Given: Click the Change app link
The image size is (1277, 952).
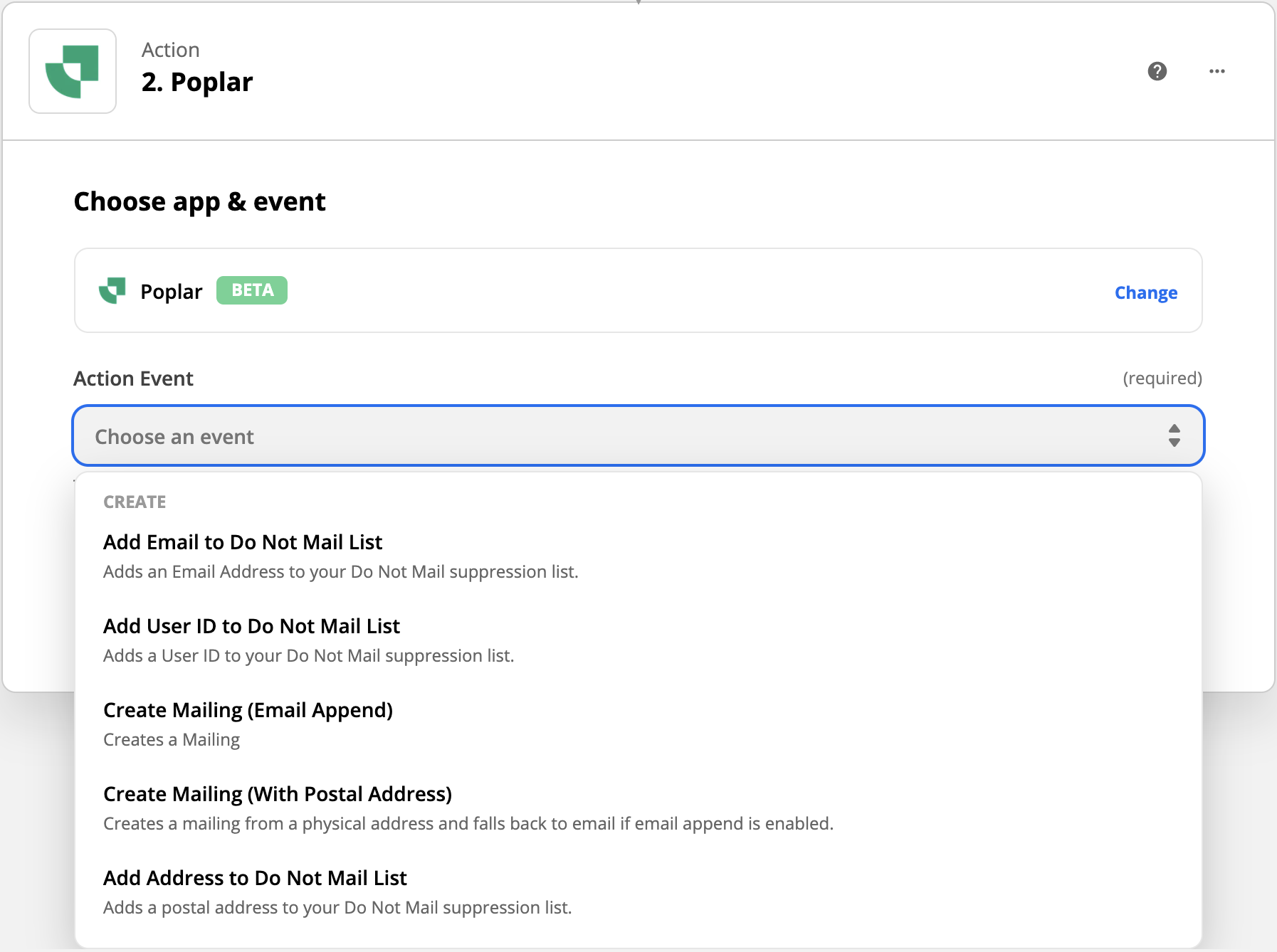Looking at the screenshot, I should [1145, 292].
